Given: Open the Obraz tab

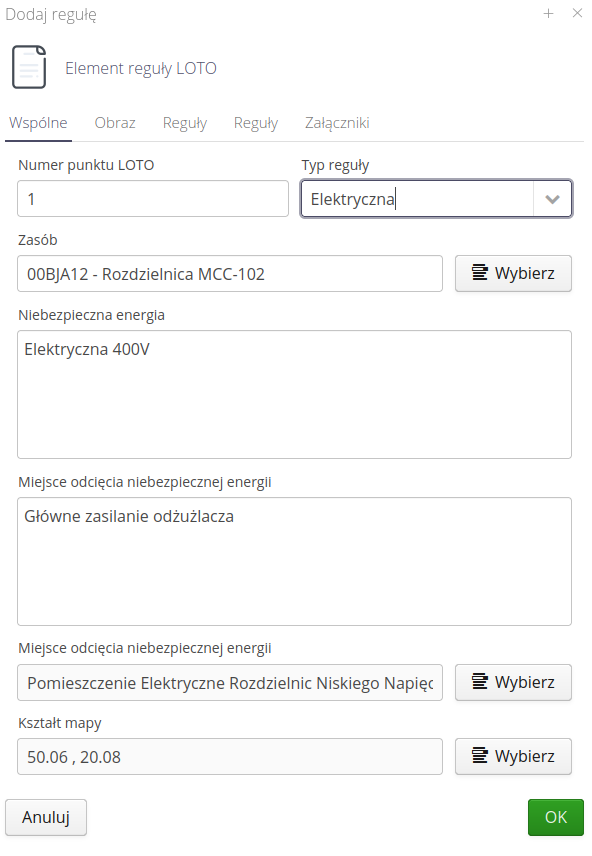Looking at the screenshot, I should [115, 123].
